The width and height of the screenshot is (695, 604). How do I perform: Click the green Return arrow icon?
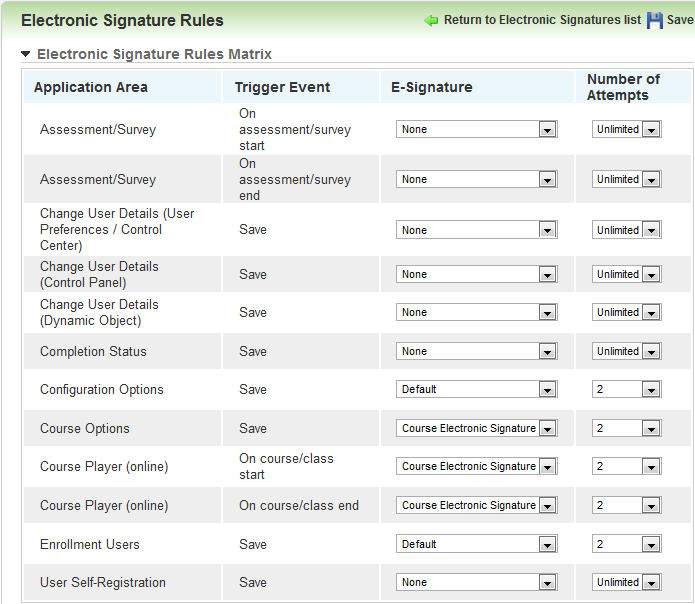point(432,20)
